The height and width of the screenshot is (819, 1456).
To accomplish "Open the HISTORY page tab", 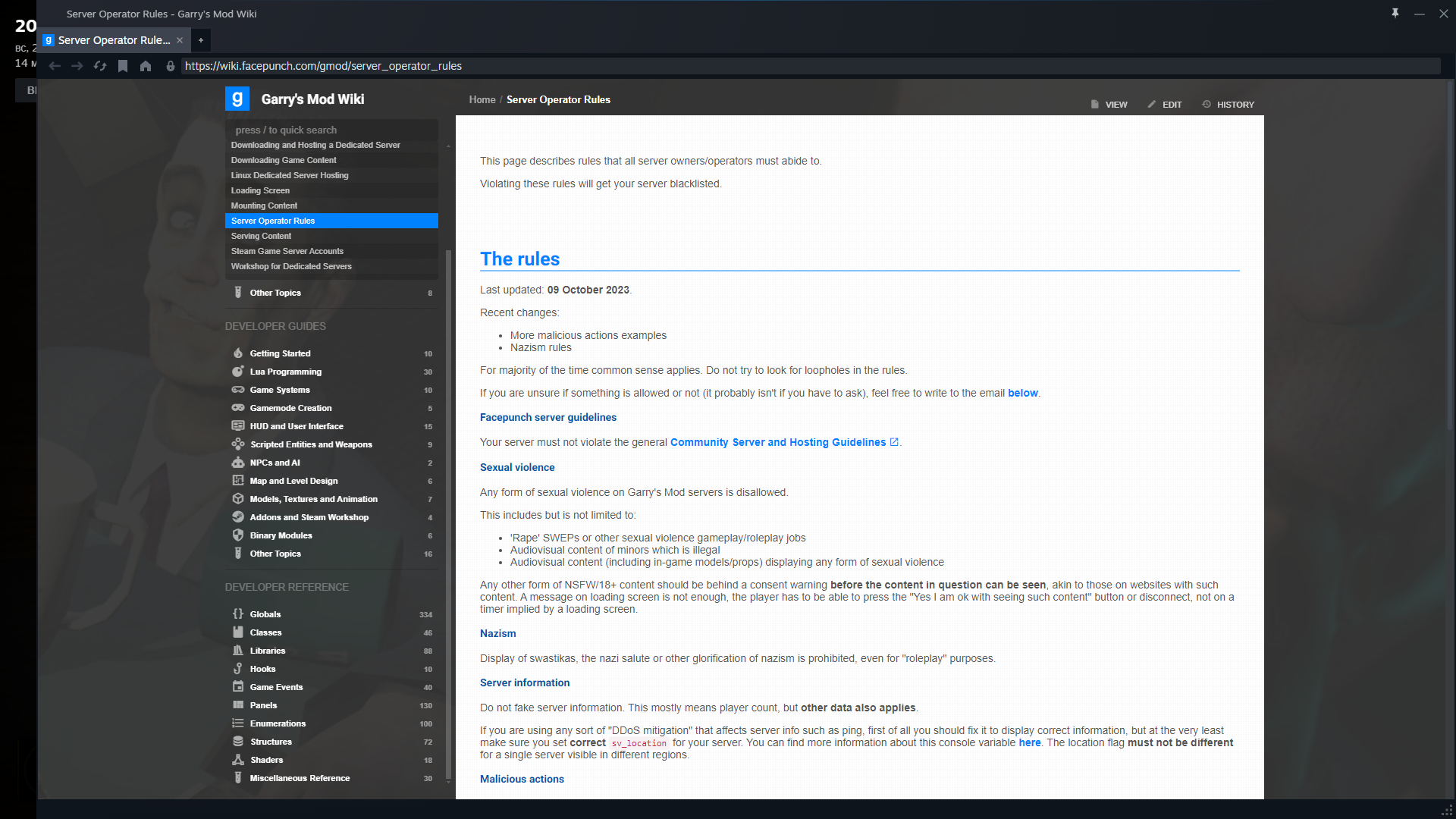I will tap(1228, 105).
